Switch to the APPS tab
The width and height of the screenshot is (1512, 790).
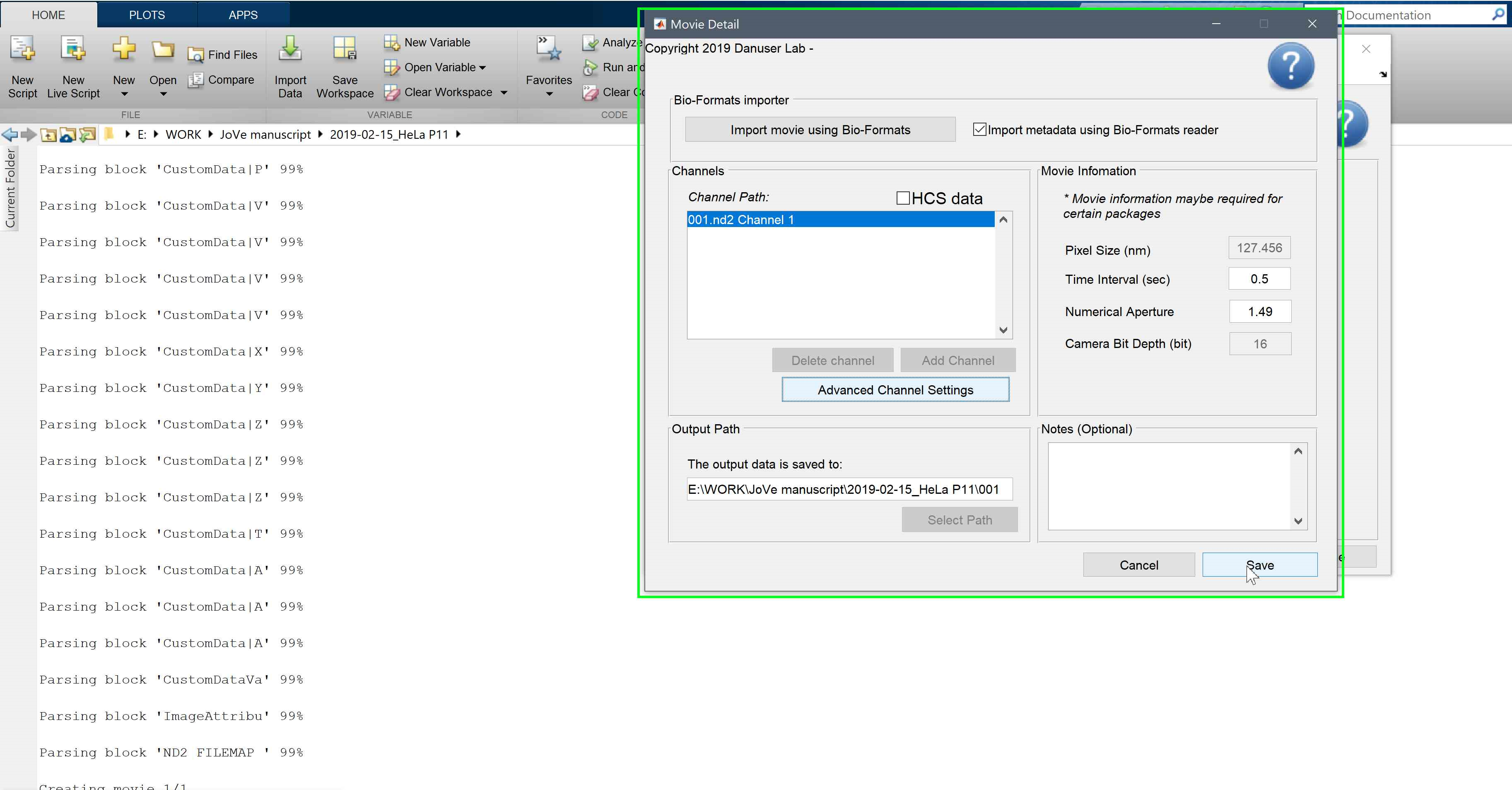tap(243, 14)
